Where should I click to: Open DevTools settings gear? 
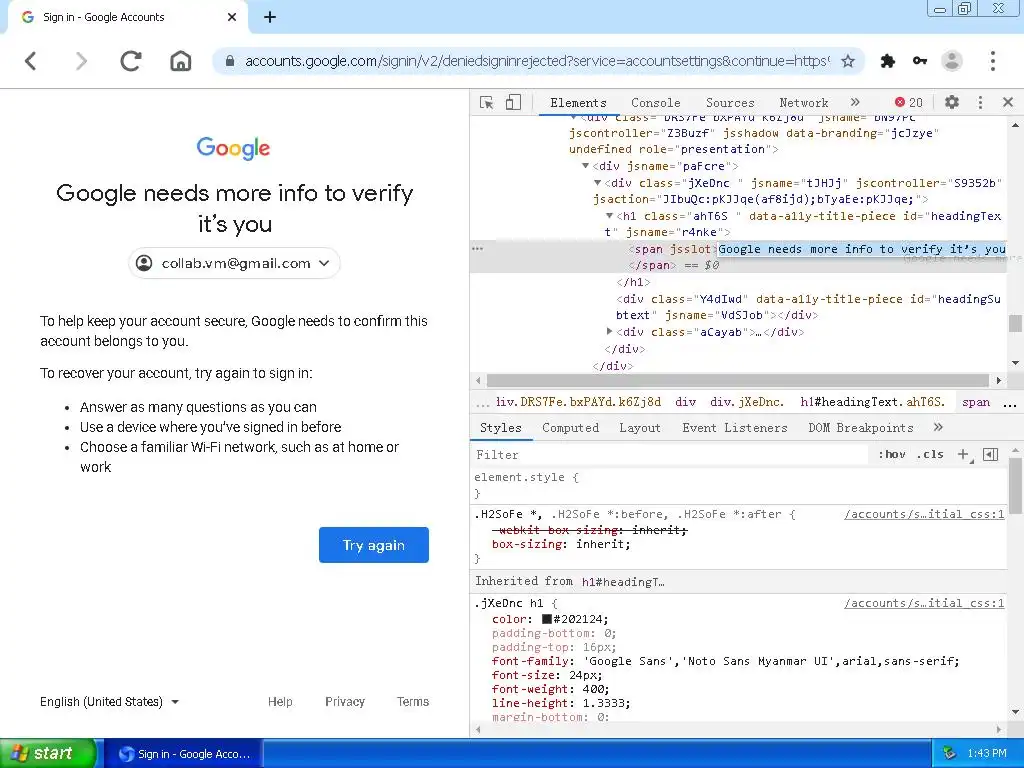click(952, 102)
